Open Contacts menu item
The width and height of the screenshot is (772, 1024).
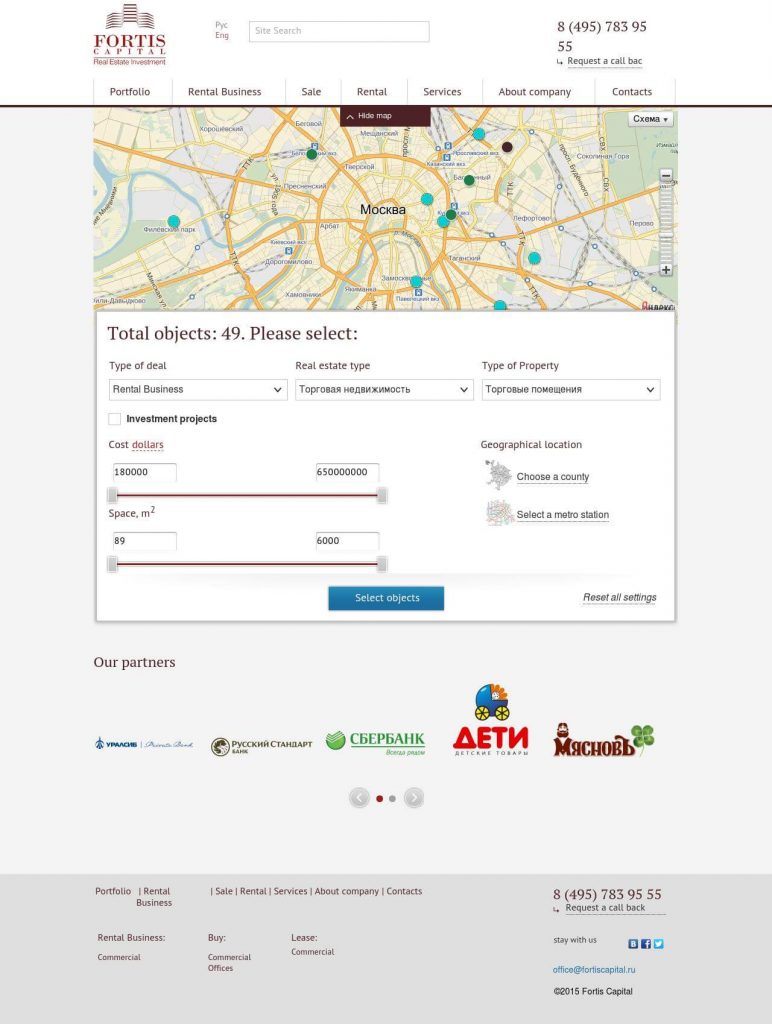click(x=632, y=92)
